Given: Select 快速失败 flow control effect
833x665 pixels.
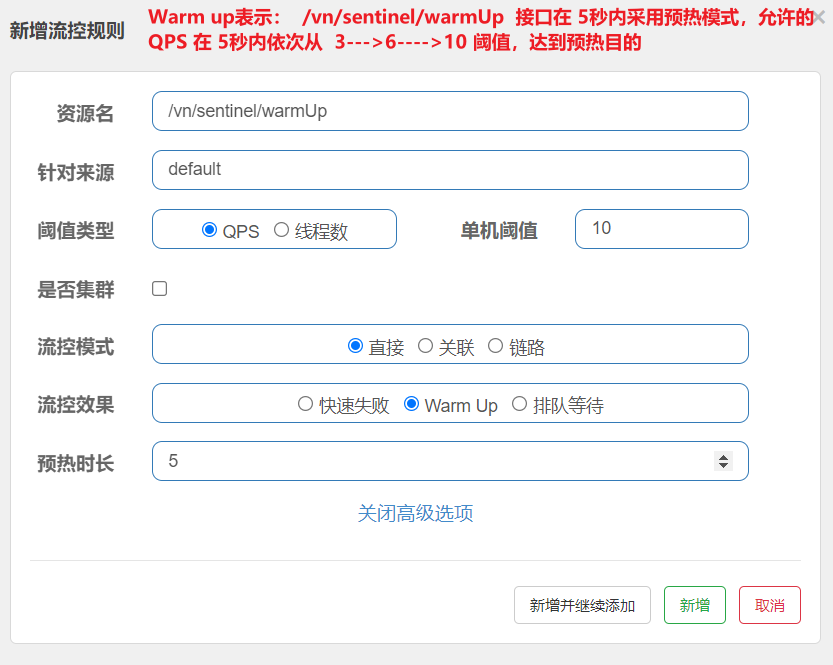Looking at the screenshot, I should pyautogui.click(x=305, y=404).
